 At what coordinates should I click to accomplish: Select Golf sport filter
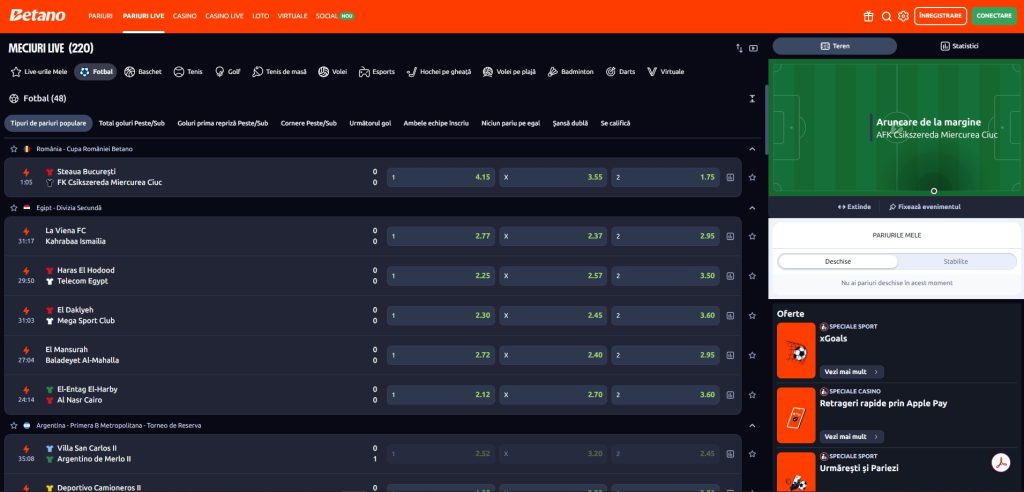coord(228,72)
